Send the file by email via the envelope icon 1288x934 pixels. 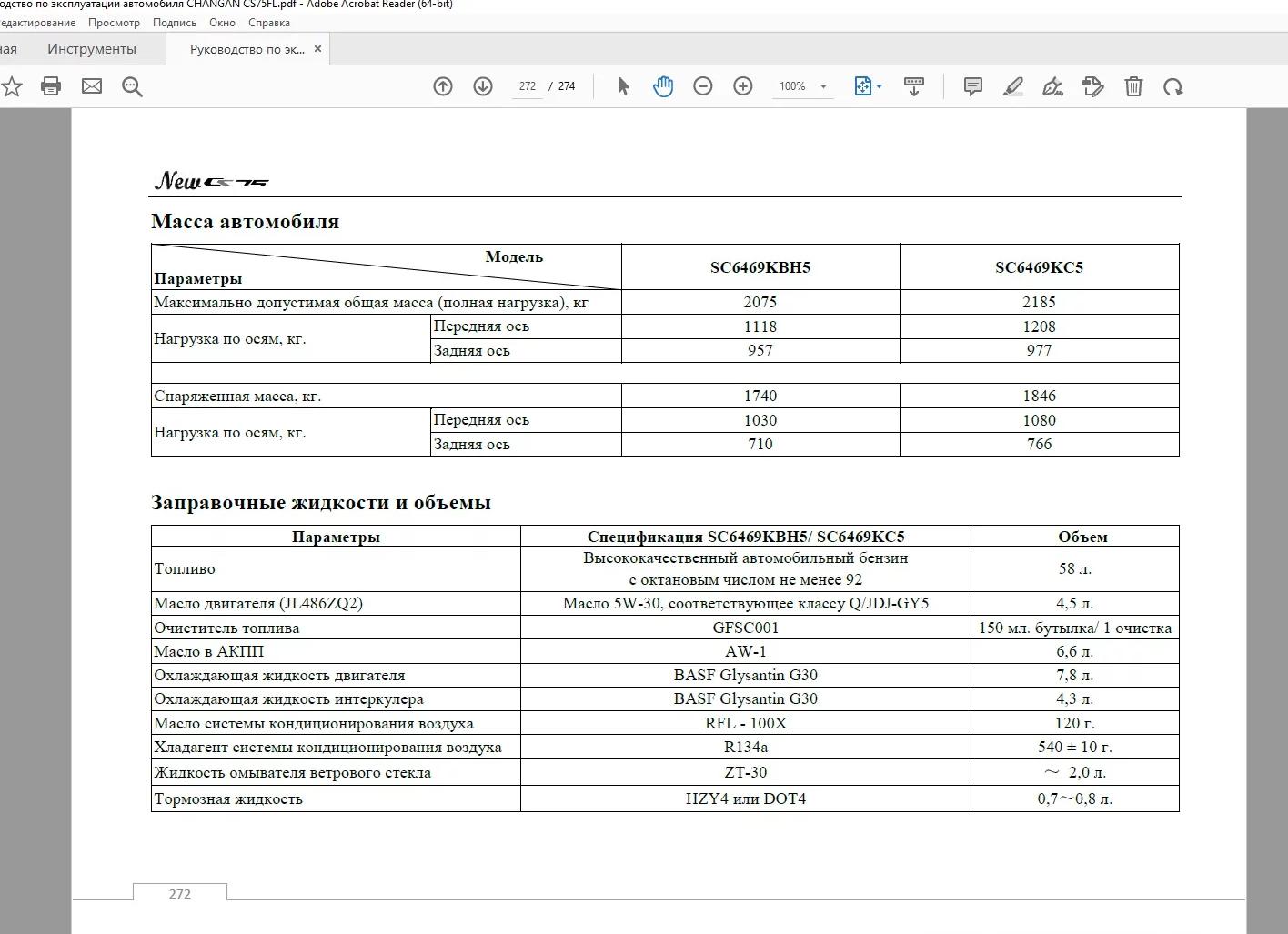pos(92,86)
